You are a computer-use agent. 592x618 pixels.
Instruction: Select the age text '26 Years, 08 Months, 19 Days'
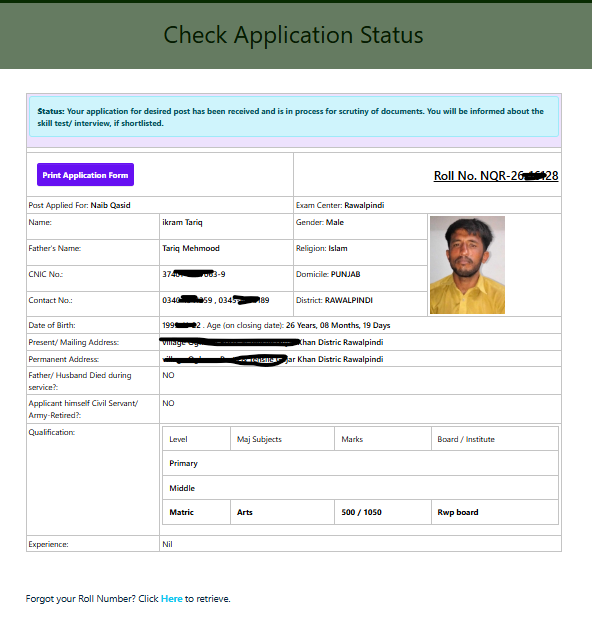[x=338, y=325]
